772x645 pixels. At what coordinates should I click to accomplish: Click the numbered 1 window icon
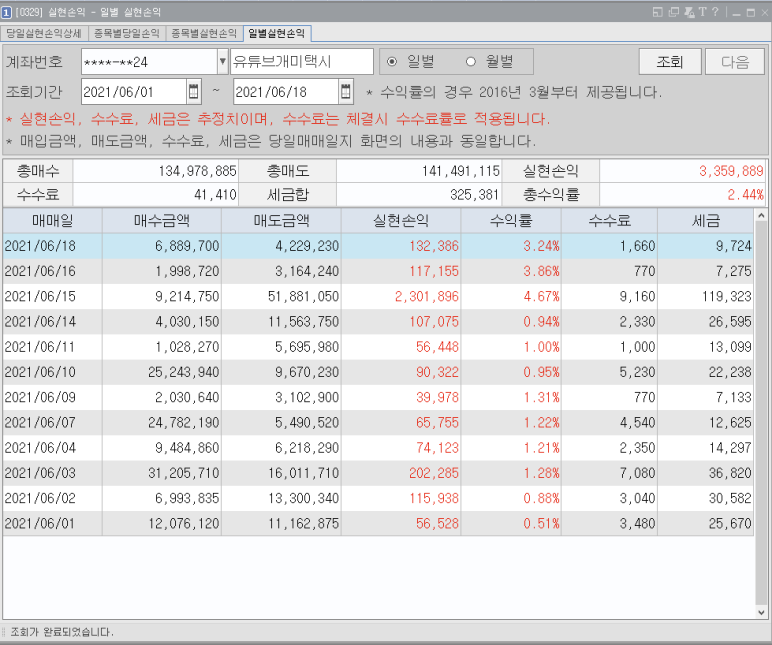pyautogui.click(x=6, y=12)
